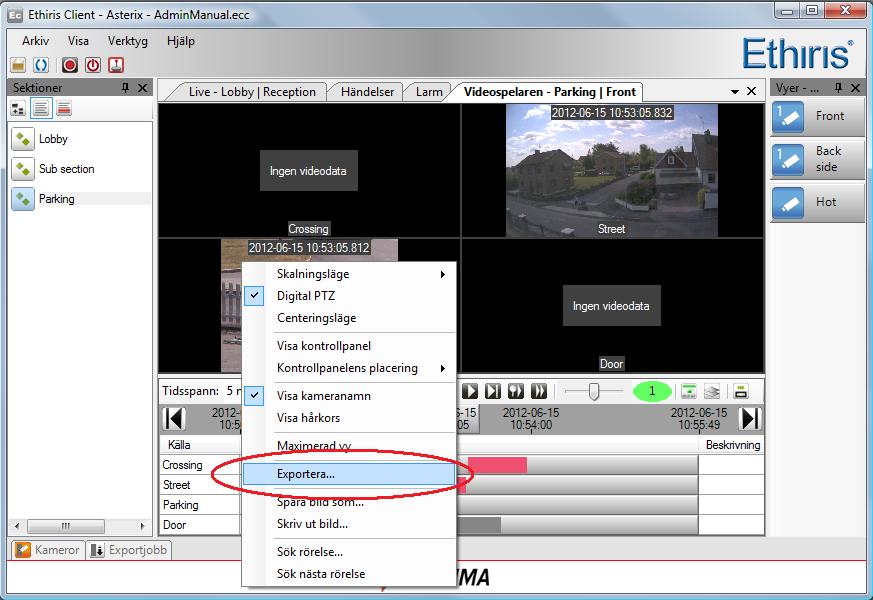
Task: Switch to the Händelser tab
Action: pyautogui.click(x=367, y=92)
